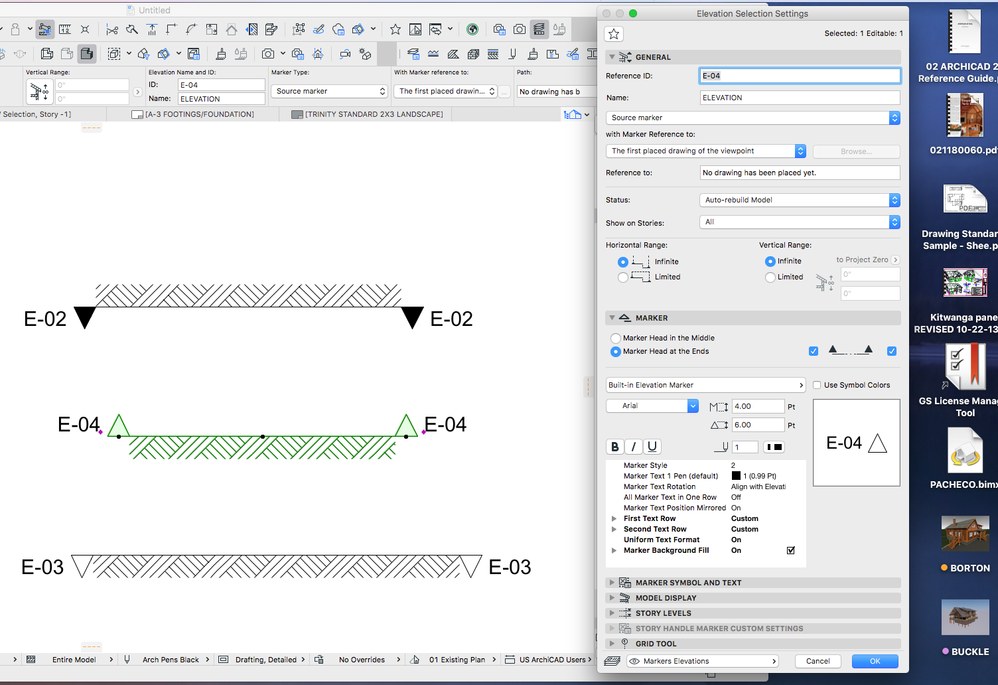Cancel the Elevation Selection Settings dialog
Viewport: 998px width, 685px height.
[818, 661]
